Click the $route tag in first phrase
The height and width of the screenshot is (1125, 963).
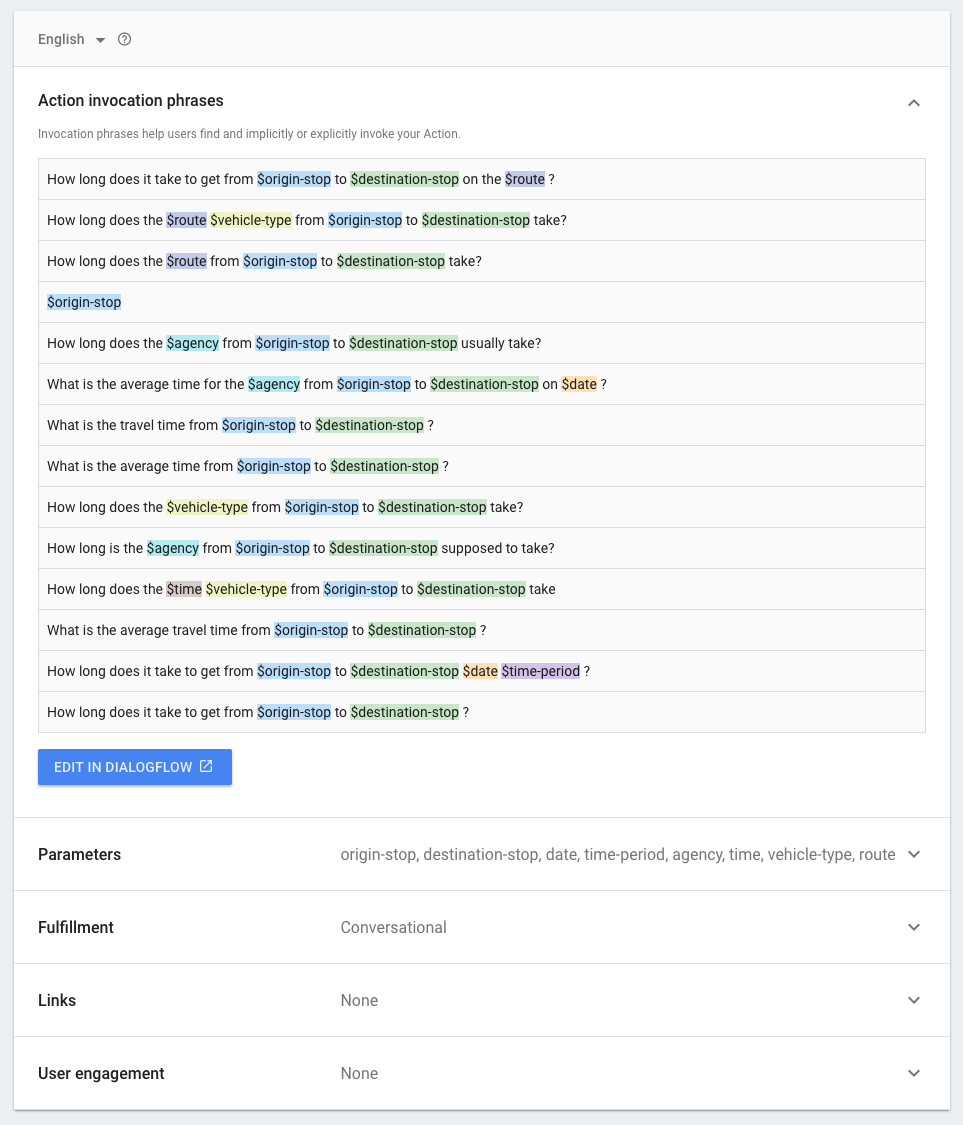click(525, 179)
